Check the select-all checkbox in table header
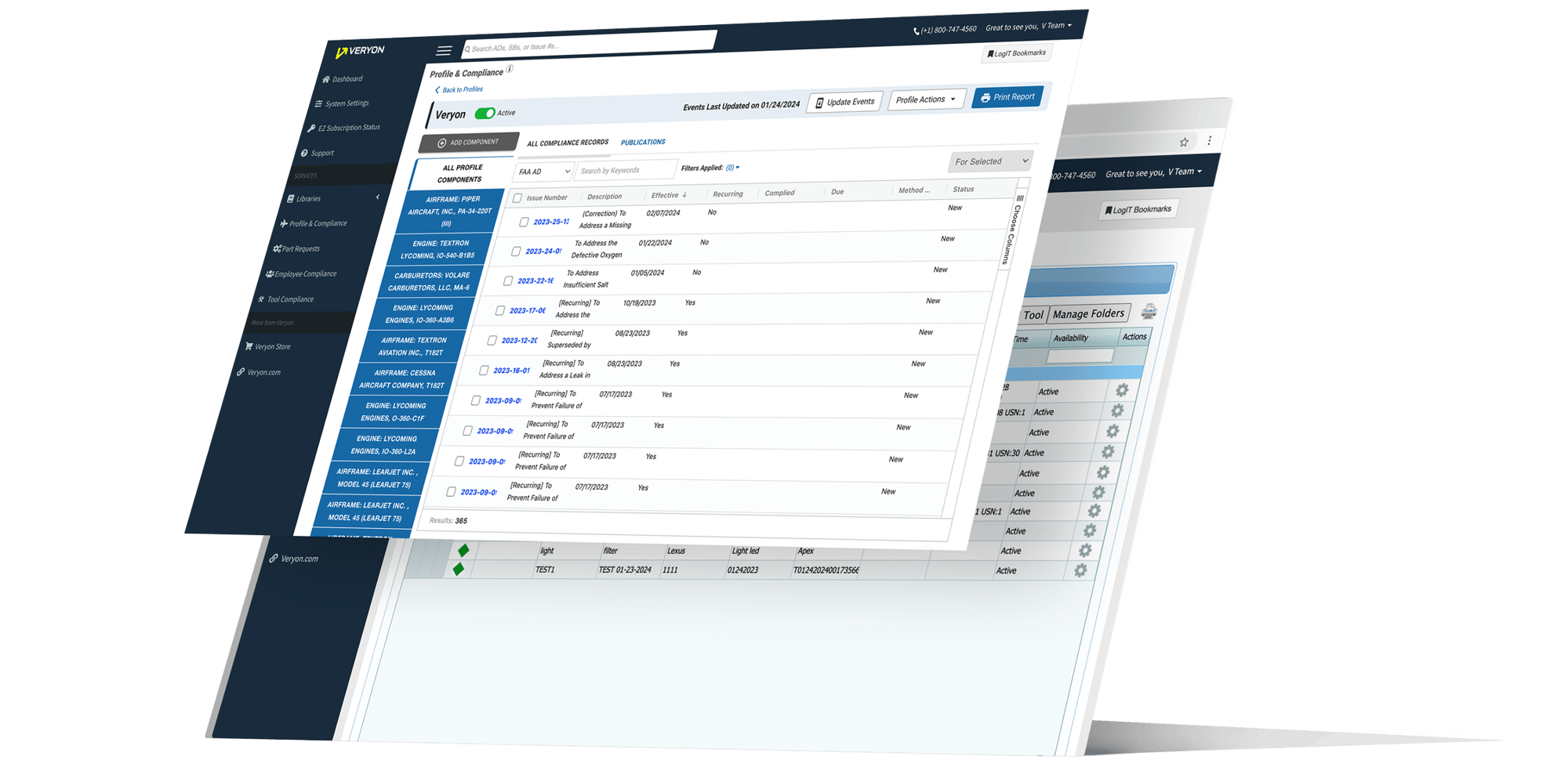This screenshot has width=1568, height=771. (517, 198)
